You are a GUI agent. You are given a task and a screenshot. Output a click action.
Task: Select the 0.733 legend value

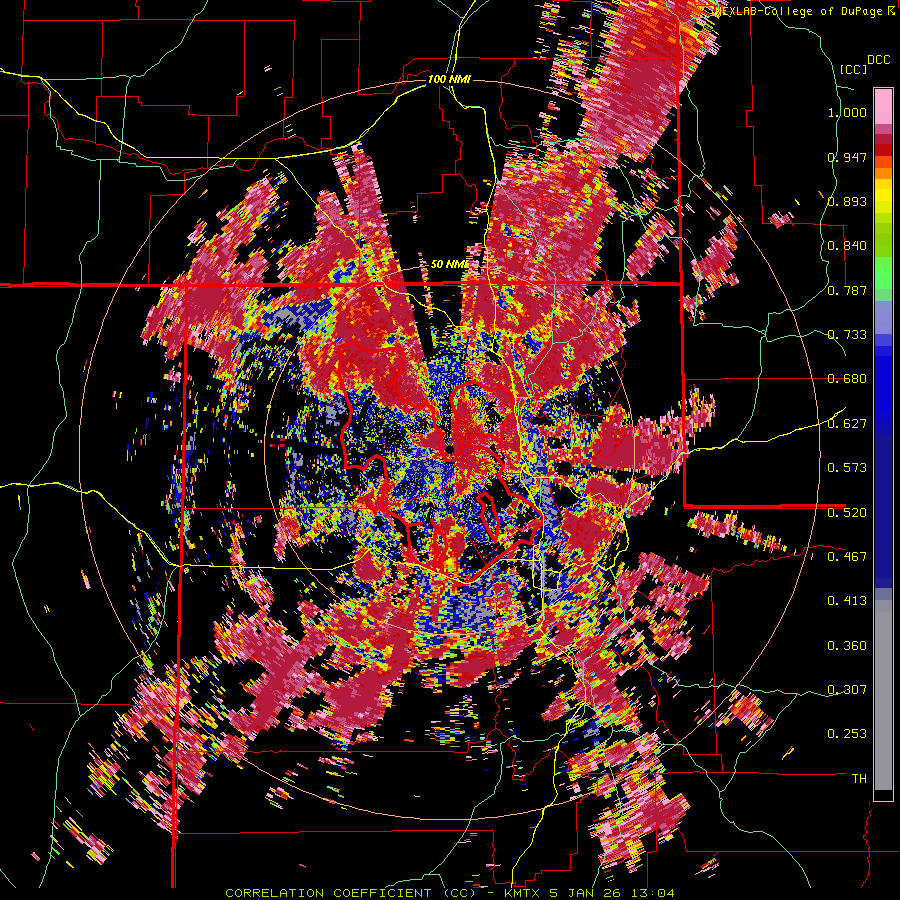[847, 335]
